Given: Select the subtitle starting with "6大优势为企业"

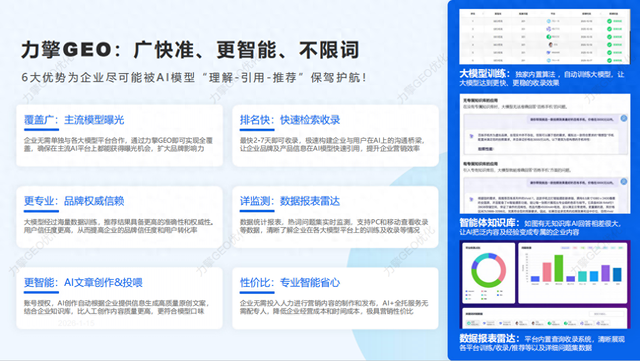Looking at the screenshot, I should coord(194,77).
